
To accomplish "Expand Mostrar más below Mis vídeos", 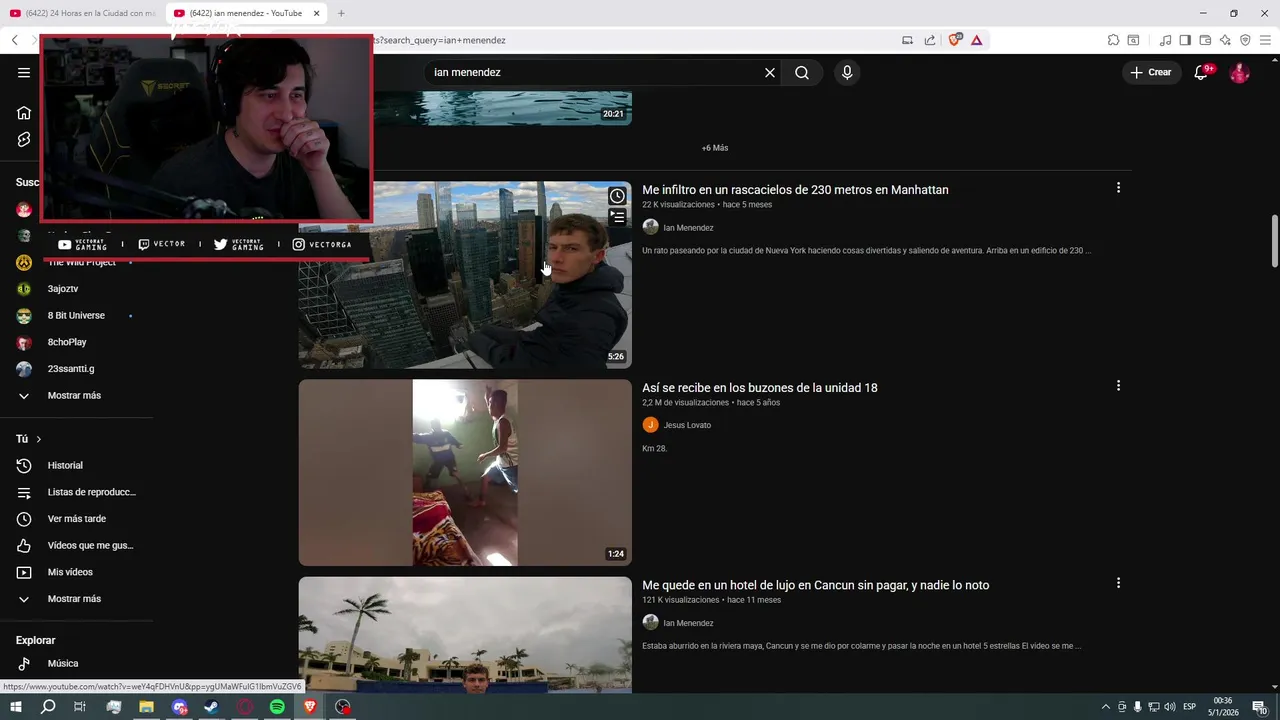I will tap(76, 599).
